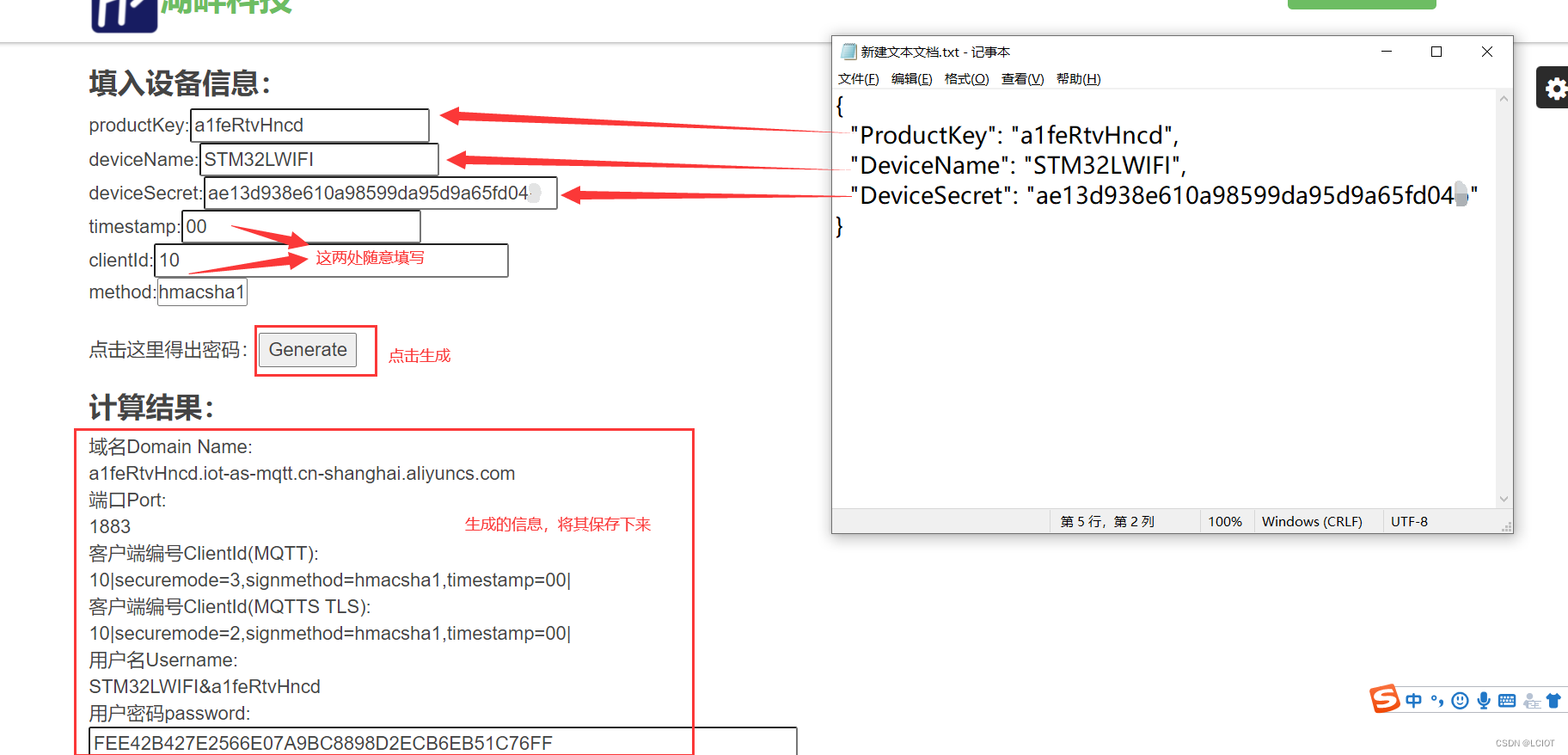
Task: Click the 第 5 行, 第 2 列 status entry
Action: pos(1107,522)
